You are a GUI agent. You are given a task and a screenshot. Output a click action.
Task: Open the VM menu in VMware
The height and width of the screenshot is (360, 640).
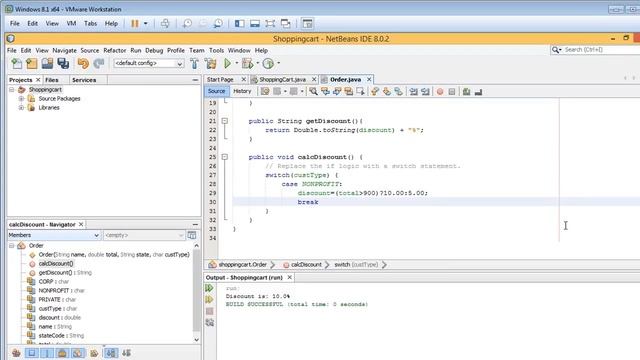pyautogui.click(x=71, y=24)
